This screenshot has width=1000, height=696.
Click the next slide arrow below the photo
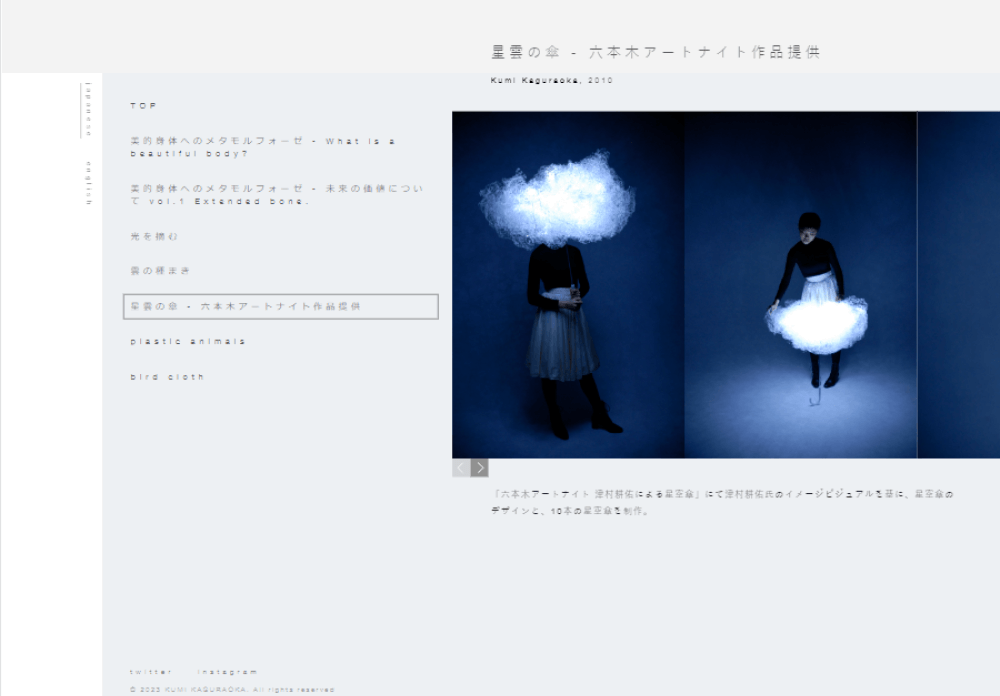[x=480, y=468]
